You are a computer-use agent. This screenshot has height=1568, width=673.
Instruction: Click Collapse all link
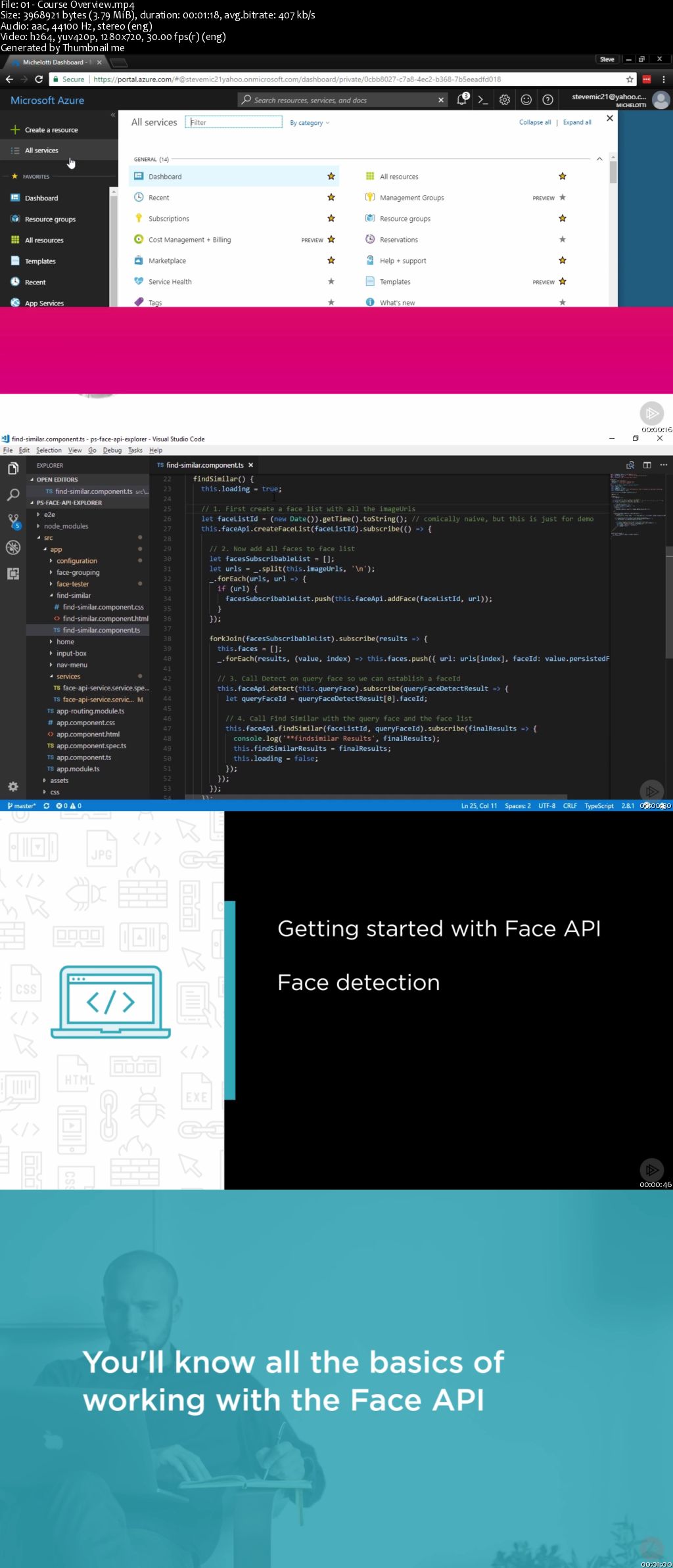(535, 122)
